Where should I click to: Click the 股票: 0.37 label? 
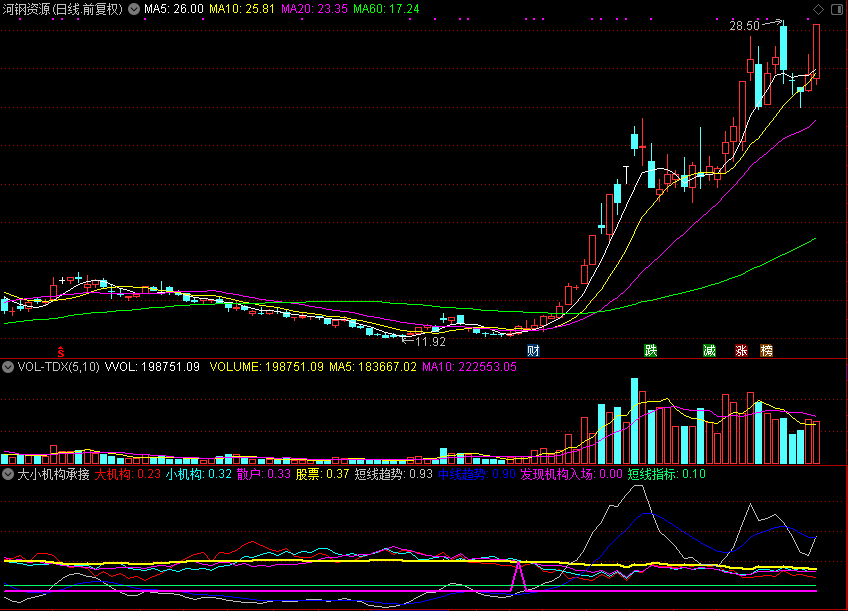coord(322,475)
